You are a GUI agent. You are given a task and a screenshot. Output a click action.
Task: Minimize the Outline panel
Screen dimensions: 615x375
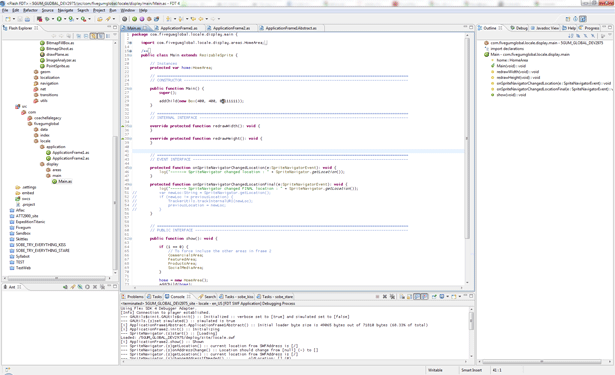pyautogui.click(x=604, y=27)
